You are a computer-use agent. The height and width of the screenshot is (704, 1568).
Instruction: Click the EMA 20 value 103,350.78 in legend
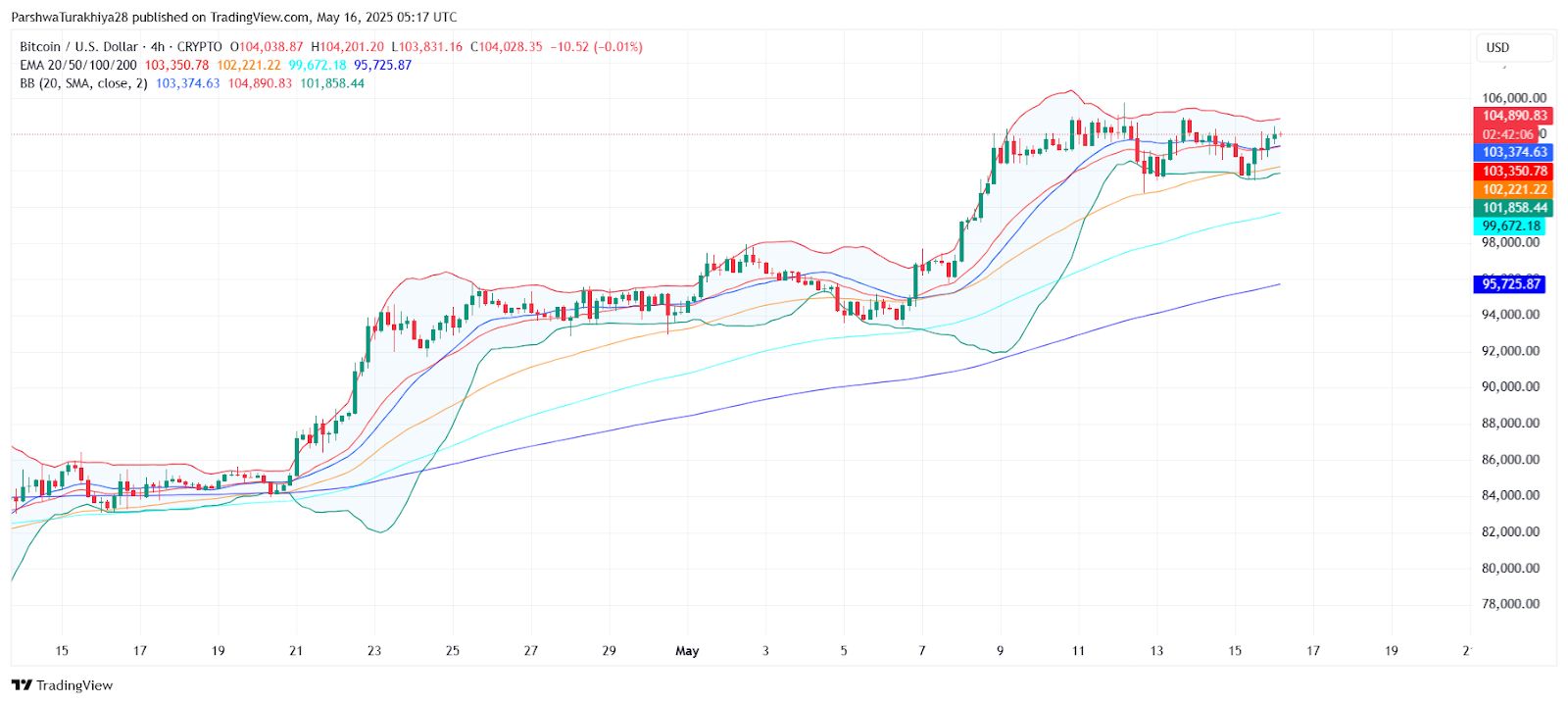tap(176, 65)
